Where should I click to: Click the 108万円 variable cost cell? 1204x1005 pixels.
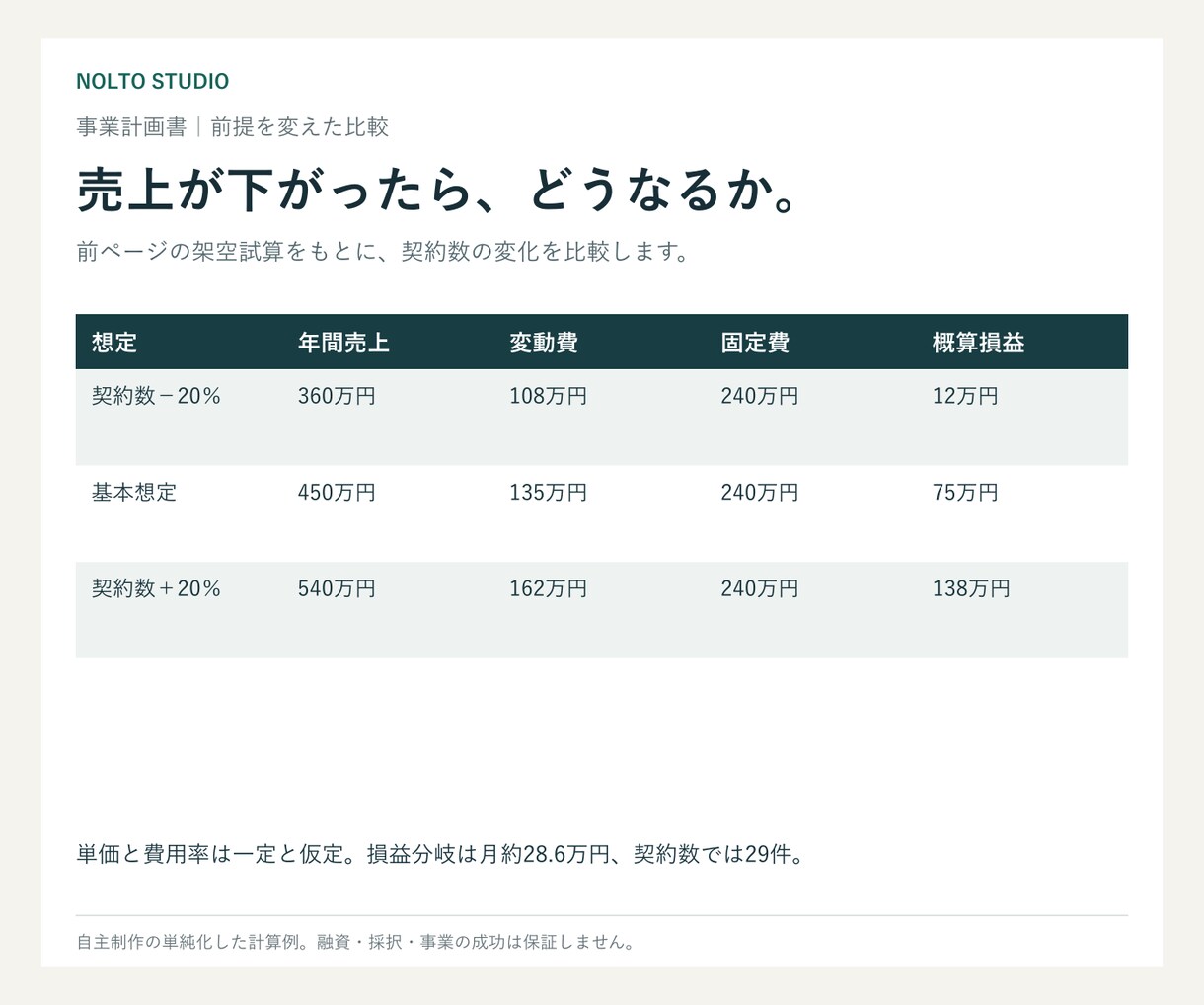pyautogui.click(x=548, y=396)
